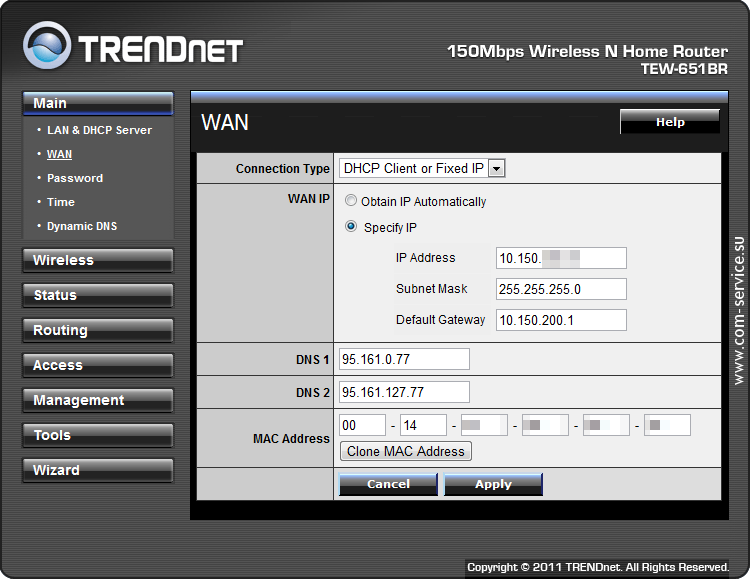Open Dynamic DNS settings

[82, 226]
